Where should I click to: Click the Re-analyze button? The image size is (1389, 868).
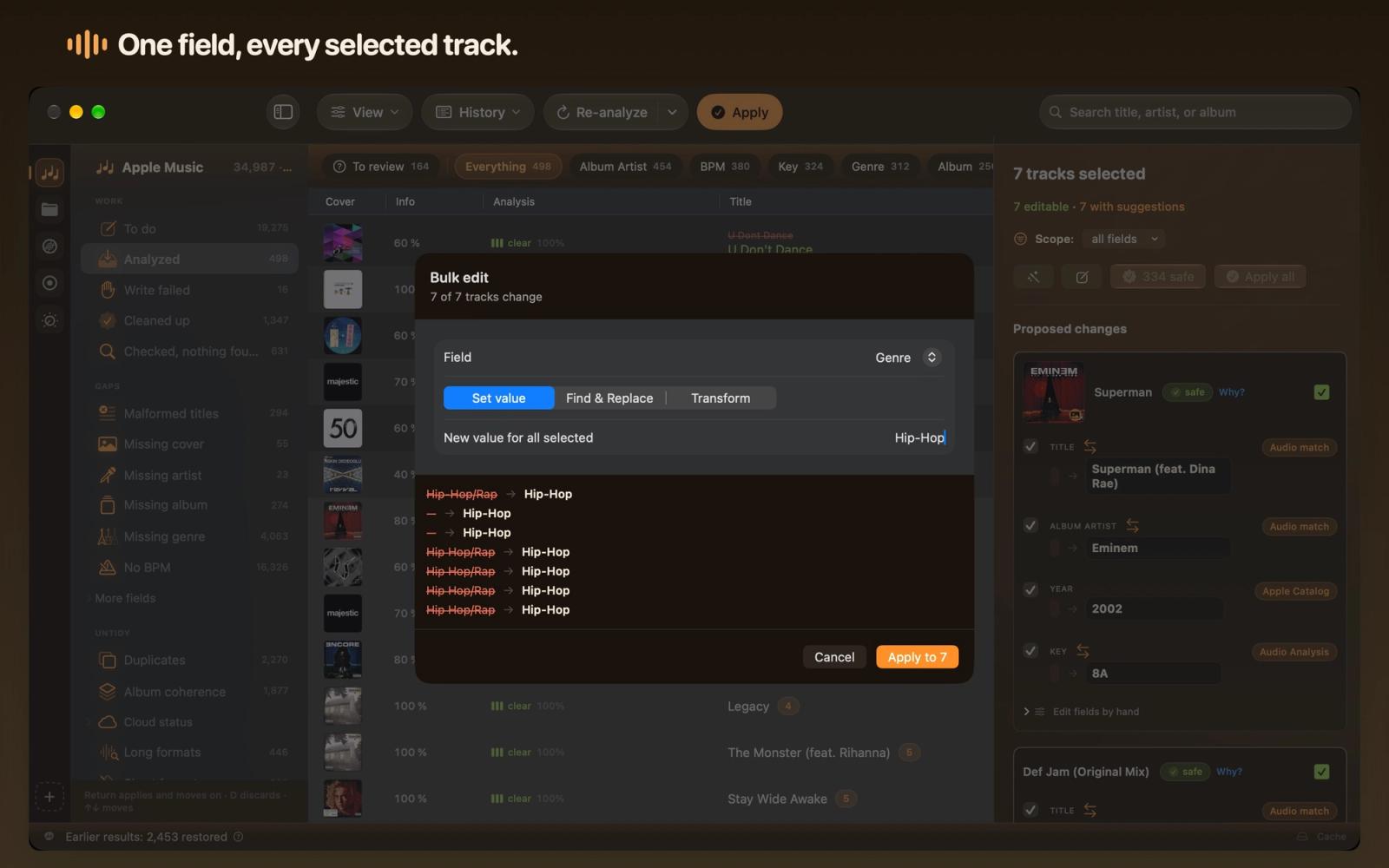(x=602, y=112)
